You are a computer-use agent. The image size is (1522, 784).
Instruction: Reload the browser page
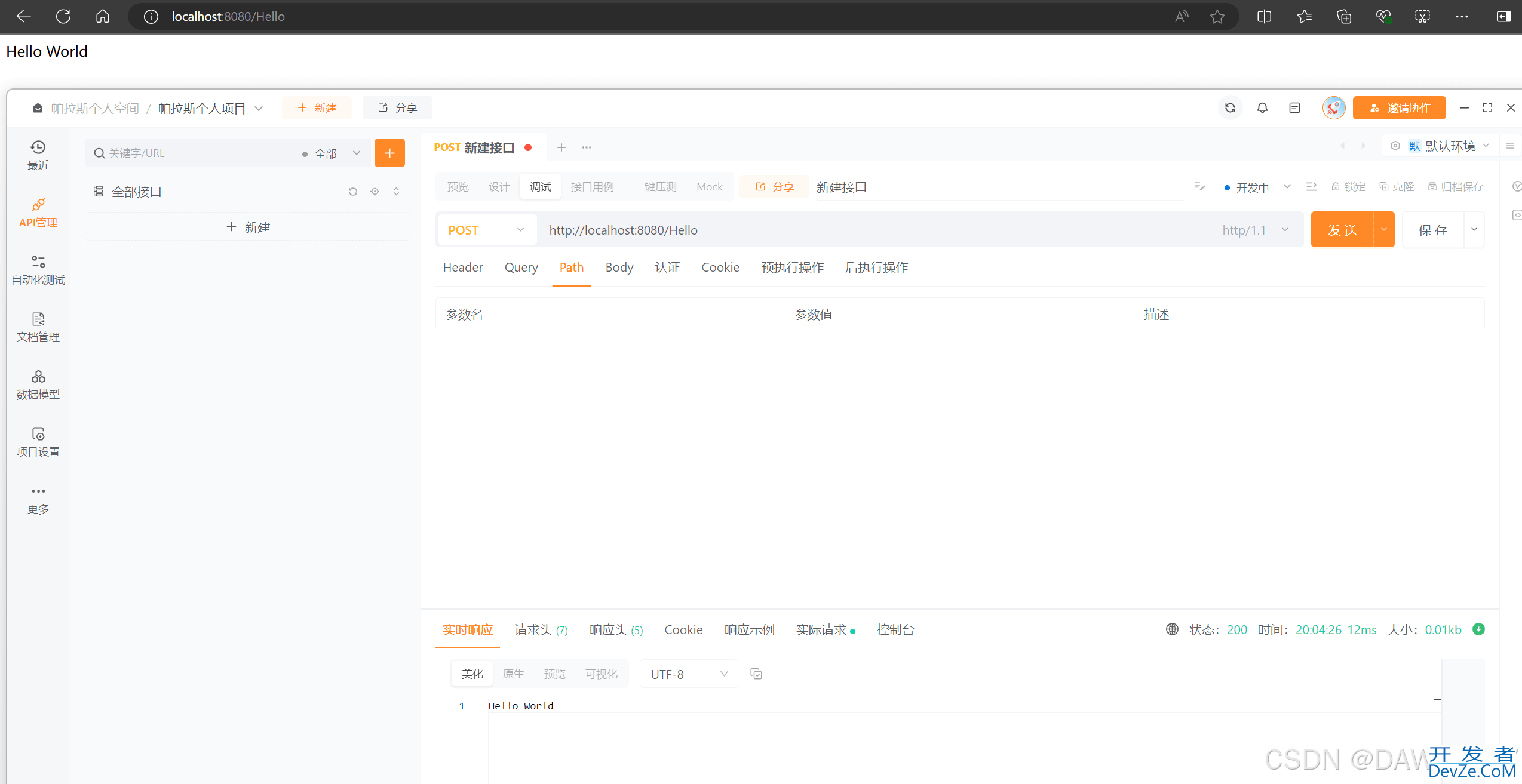(x=63, y=16)
